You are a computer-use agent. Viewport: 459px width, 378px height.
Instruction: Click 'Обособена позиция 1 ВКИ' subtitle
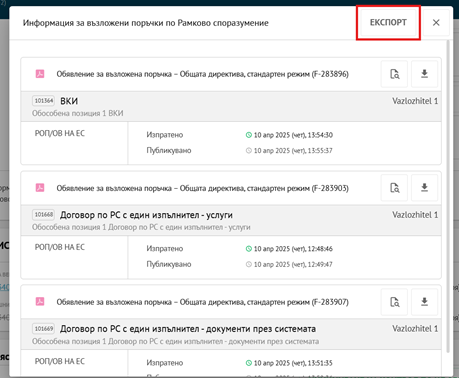(x=78, y=113)
